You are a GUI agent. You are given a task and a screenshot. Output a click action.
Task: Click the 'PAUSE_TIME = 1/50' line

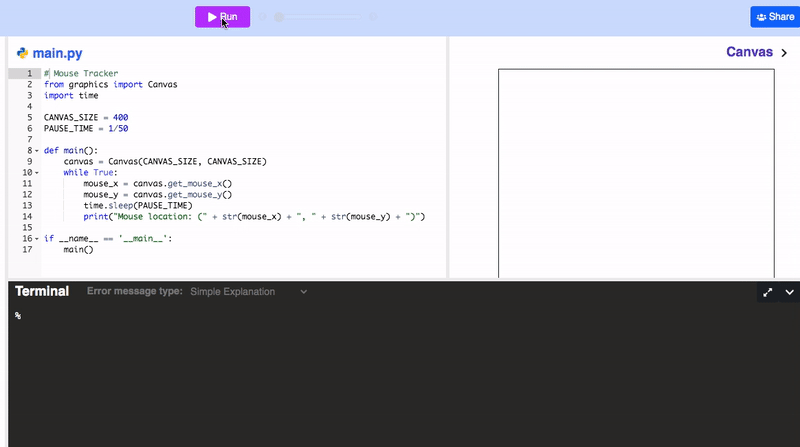coord(86,129)
